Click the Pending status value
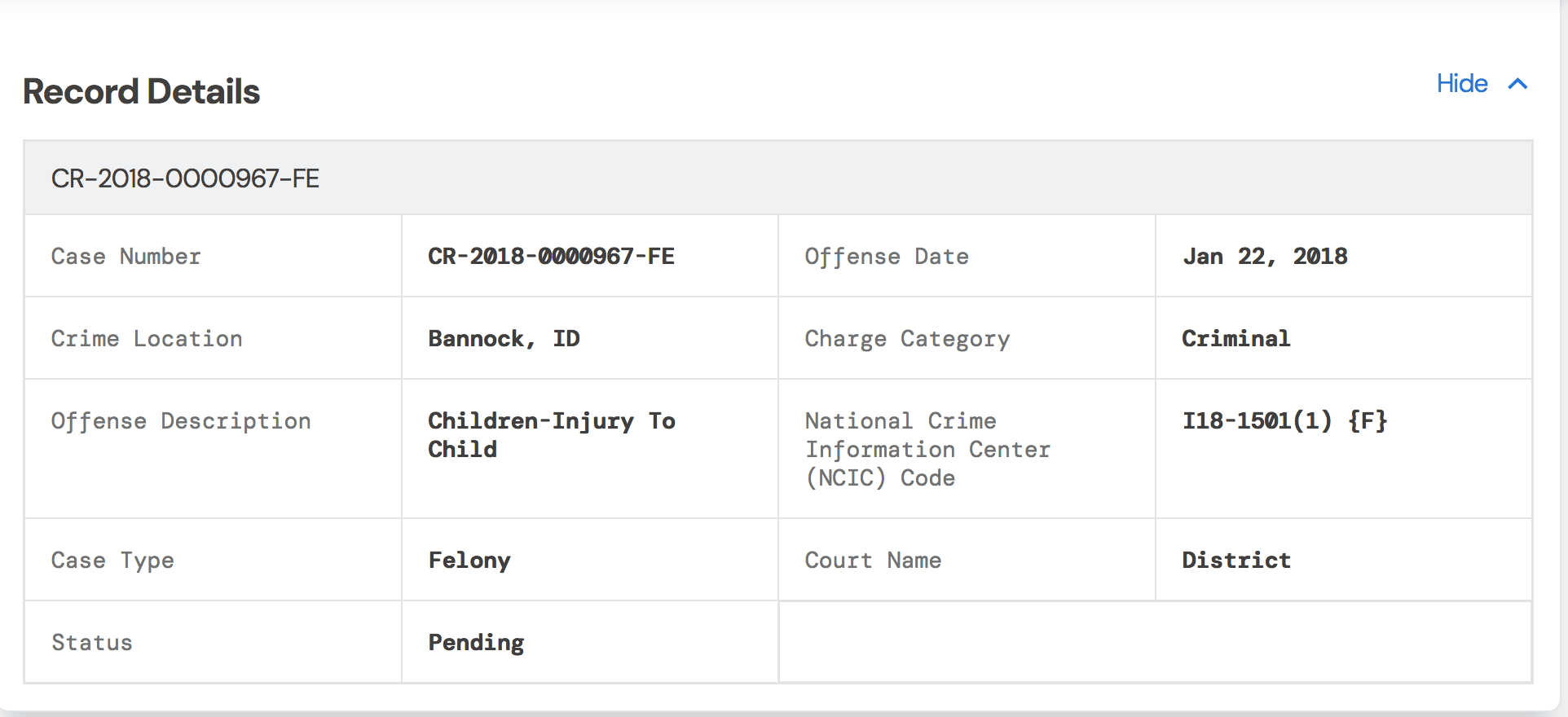The height and width of the screenshot is (717, 1568). coord(476,643)
